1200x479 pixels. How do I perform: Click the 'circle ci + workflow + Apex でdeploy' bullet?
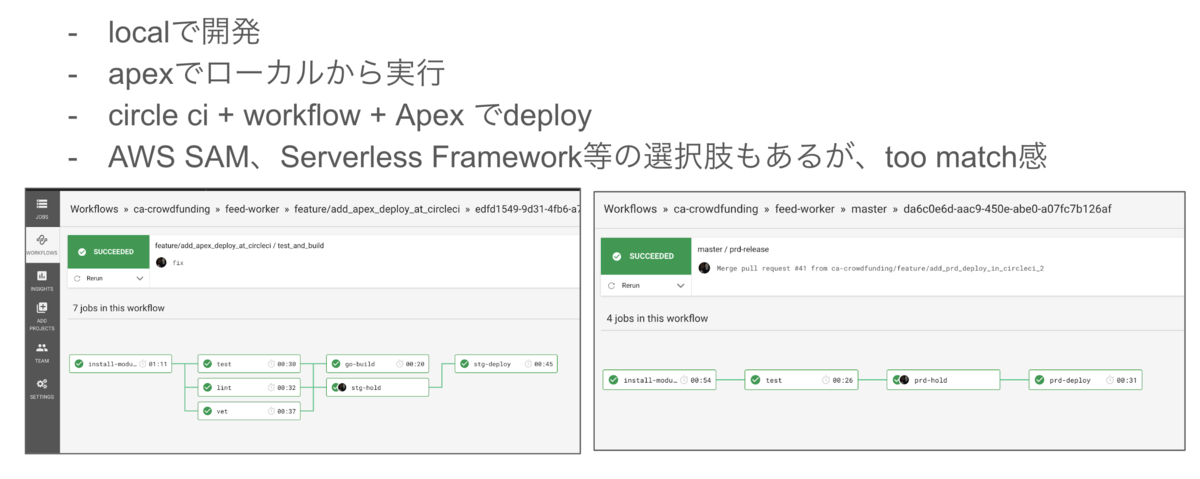(x=350, y=115)
